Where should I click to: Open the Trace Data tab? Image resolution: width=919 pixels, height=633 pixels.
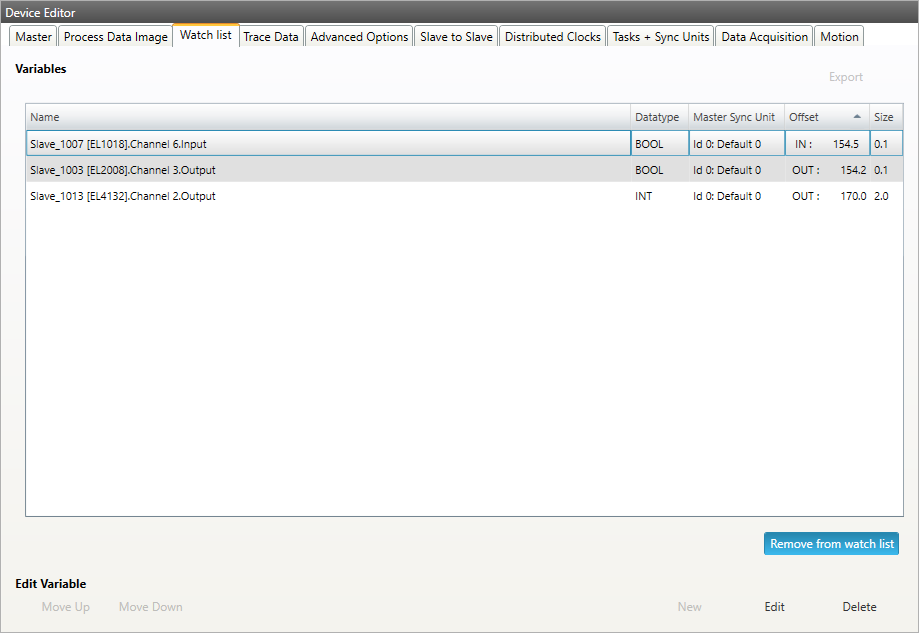[x=271, y=37]
